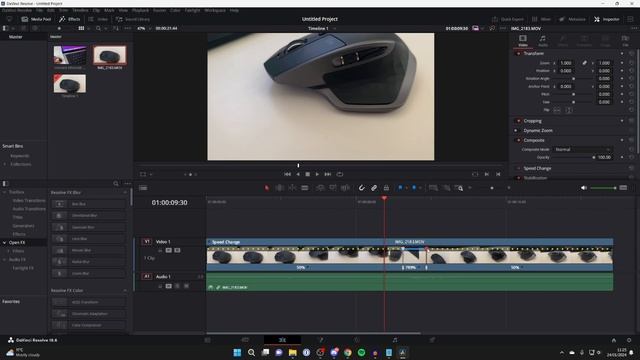Switch to Audio tab in Inspector
Image resolution: width=640 pixels, height=360 pixels.
pyautogui.click(x=543, y=41)
